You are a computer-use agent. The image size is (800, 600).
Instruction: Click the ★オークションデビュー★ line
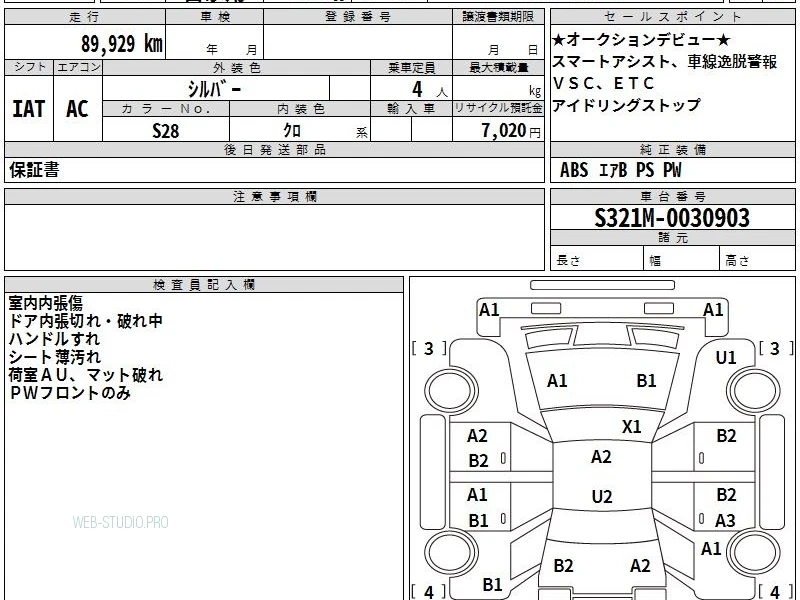(x=641, y=39)
